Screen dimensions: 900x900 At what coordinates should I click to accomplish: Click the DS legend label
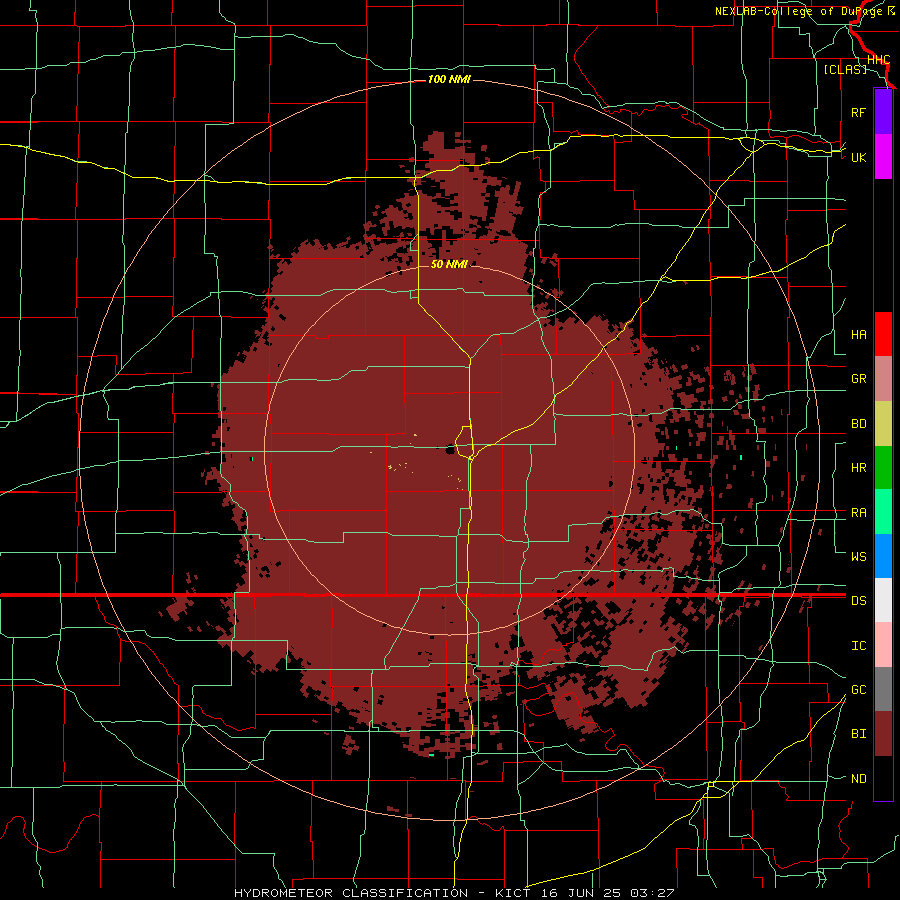point(858,601)
